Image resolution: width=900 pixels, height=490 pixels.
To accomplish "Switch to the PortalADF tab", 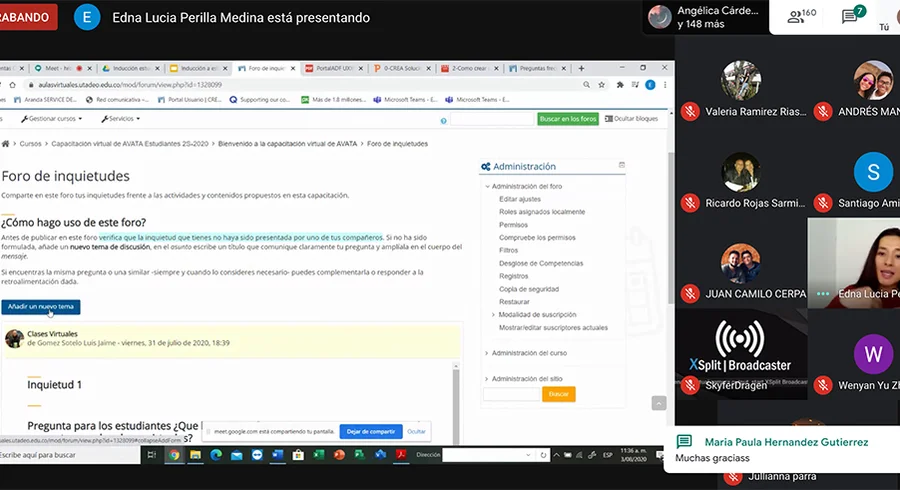I will tap(334, 68).
